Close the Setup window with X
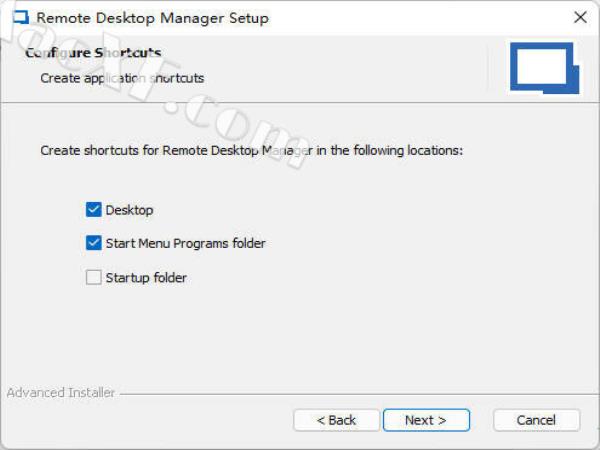Viewport: 600px width, 450px height. (x=580, y=18)
